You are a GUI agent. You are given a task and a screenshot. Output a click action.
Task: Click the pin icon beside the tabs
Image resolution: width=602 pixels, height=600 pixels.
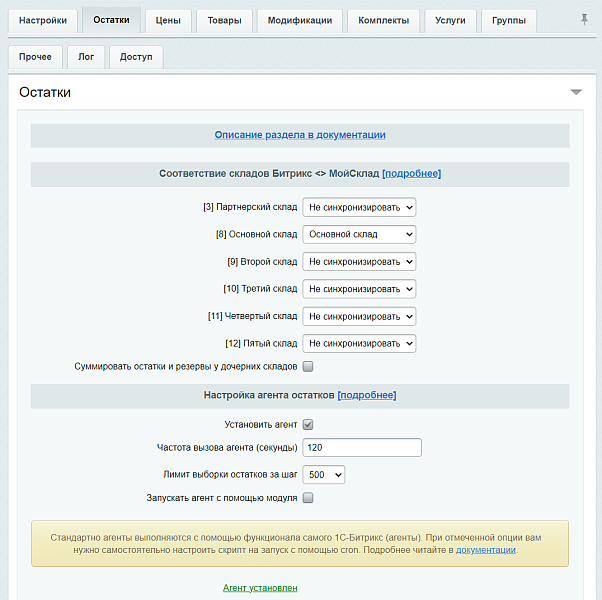click(584, 20)
